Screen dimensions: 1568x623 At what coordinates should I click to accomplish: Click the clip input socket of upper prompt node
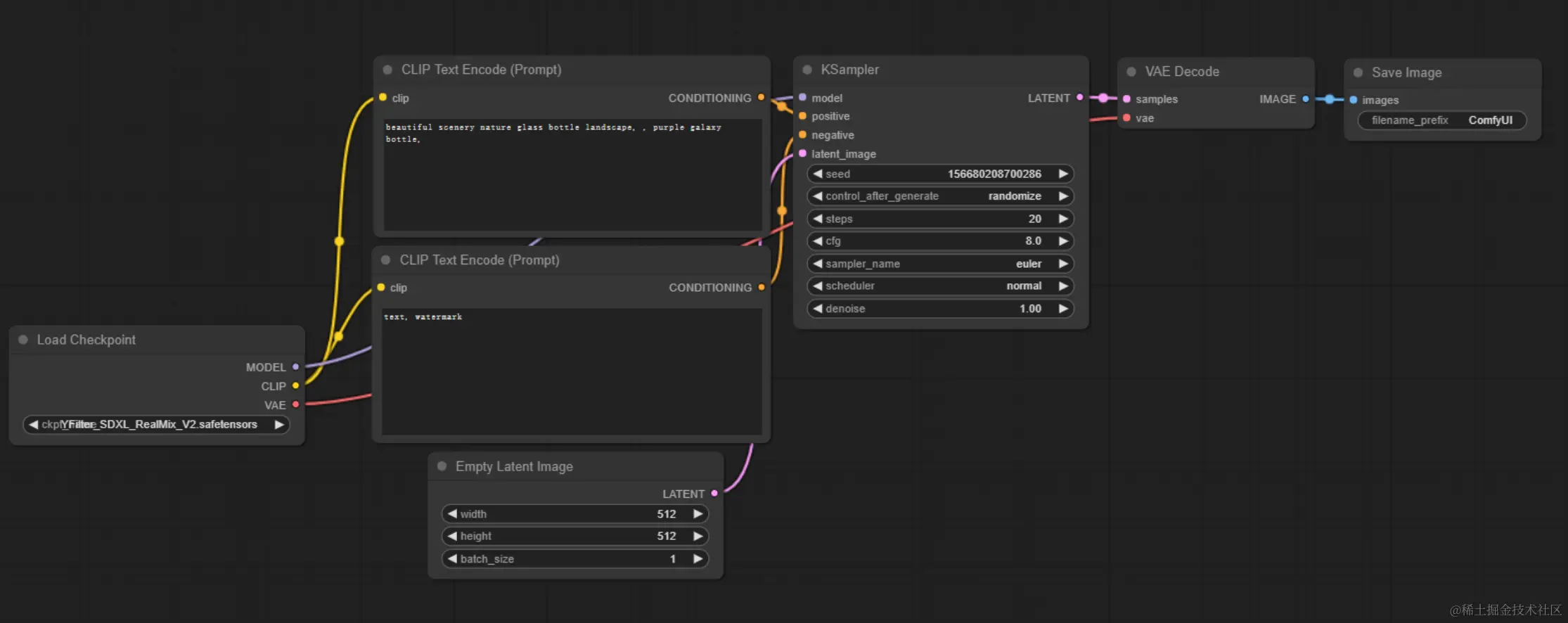[x=383, y=98]
